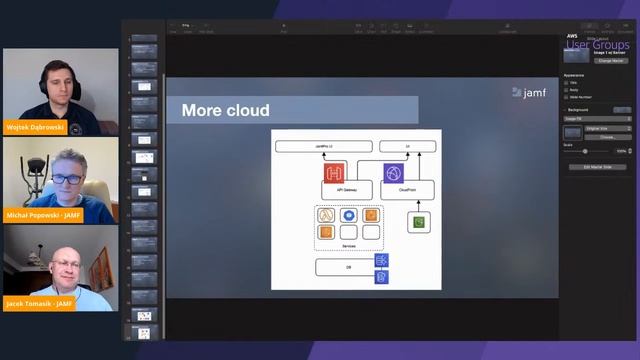Click the Michał Popowski - JAMF name label
This screenshot has height=360, width=640.
pos(43,215)
